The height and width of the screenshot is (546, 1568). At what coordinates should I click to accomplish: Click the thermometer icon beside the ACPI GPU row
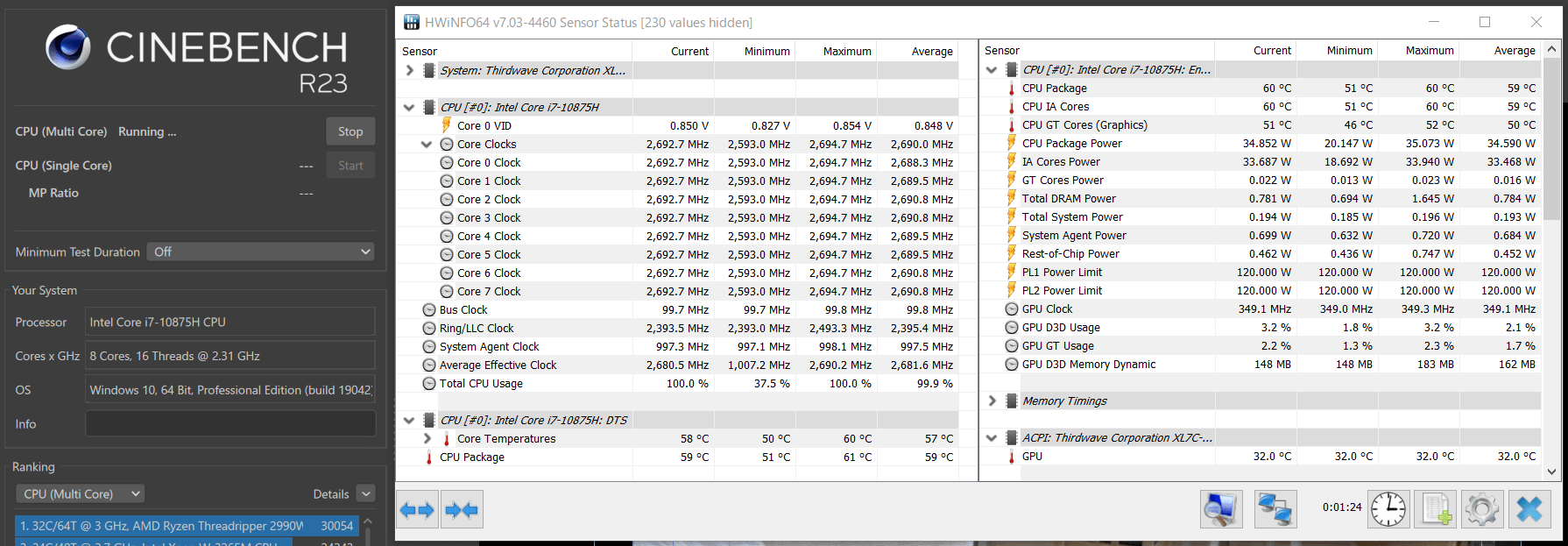click(1012, 457)
